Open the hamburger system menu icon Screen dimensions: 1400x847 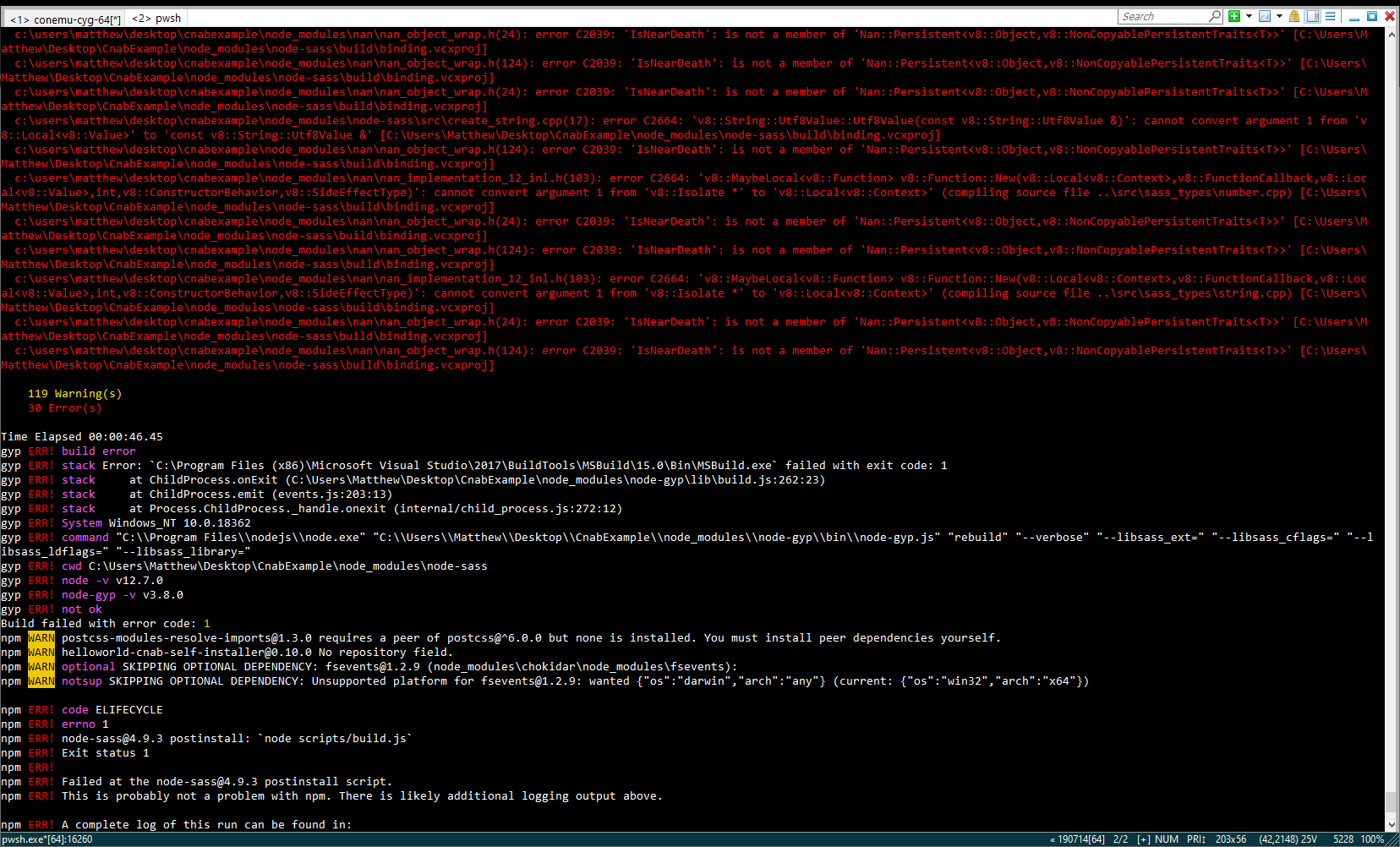tap(1330, 16)
